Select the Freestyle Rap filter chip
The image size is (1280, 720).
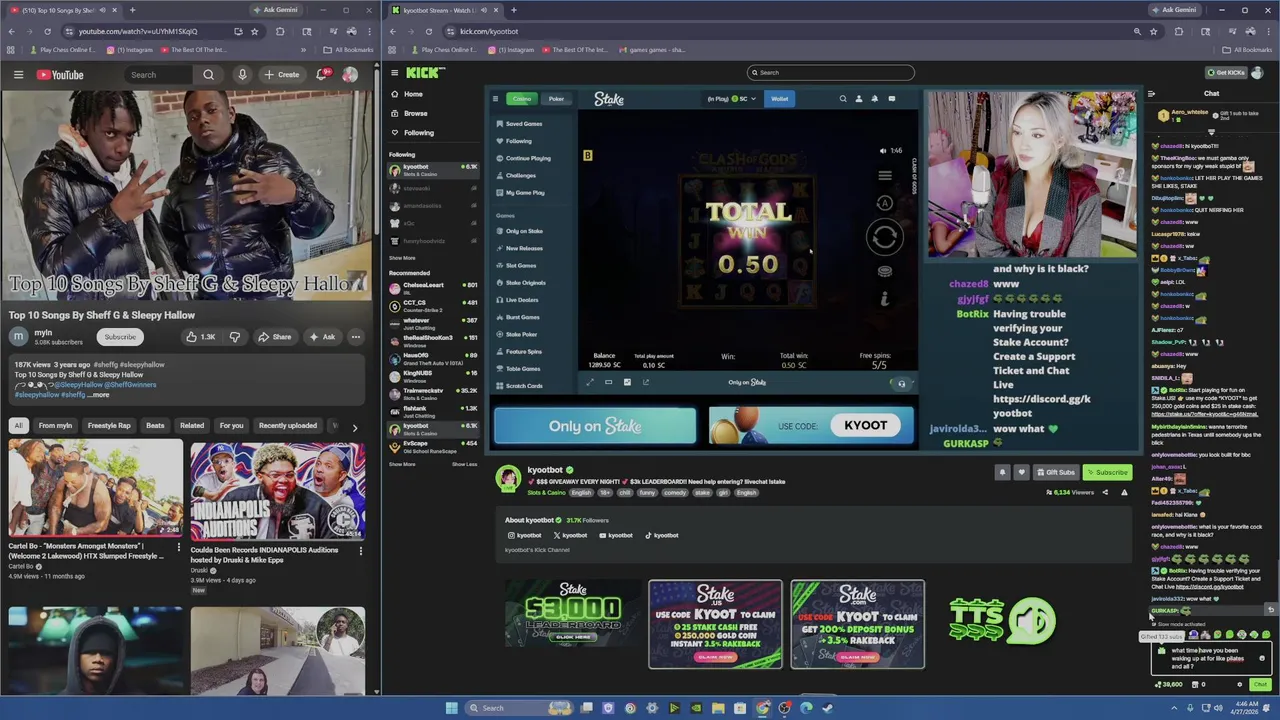click(x=109, y=426)
